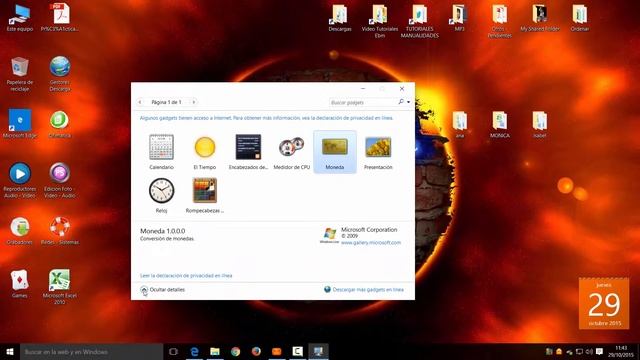The image size is (640, 360).
Task: Collapse details with Ocultar detalles
Action: pyautogui.click(x=162, y=290)
